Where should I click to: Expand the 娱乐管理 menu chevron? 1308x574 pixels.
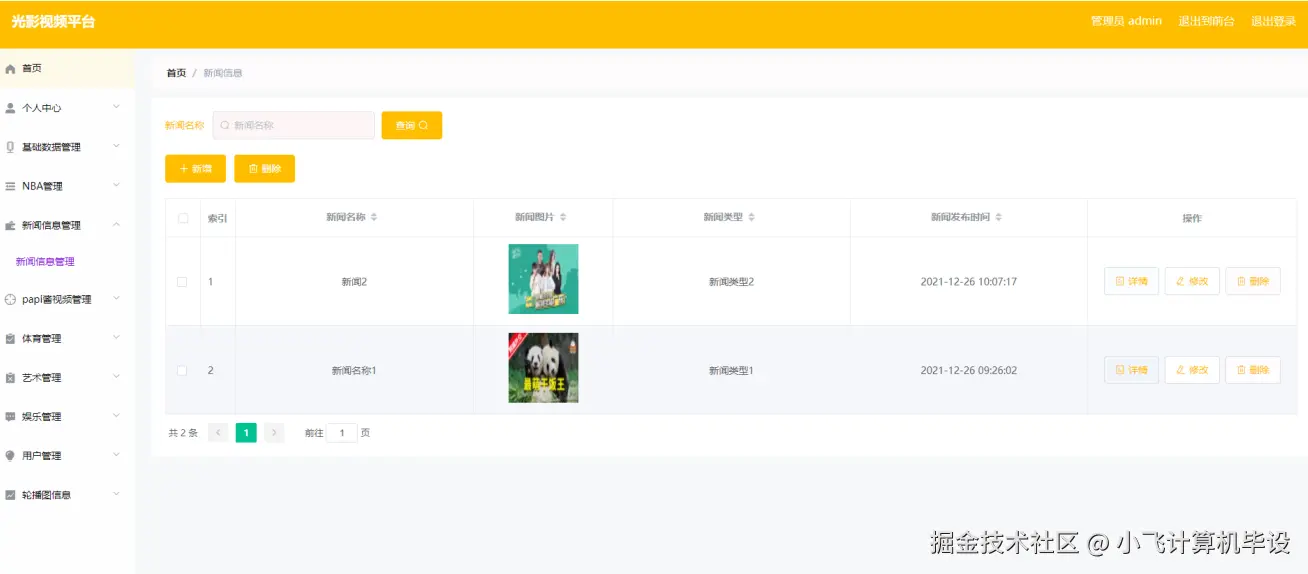coord(116,415)
